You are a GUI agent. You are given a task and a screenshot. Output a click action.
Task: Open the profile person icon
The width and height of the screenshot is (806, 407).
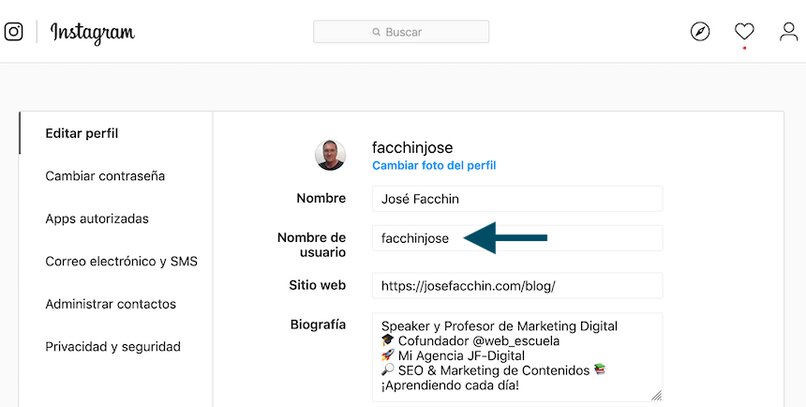click(x=789, y=32)
